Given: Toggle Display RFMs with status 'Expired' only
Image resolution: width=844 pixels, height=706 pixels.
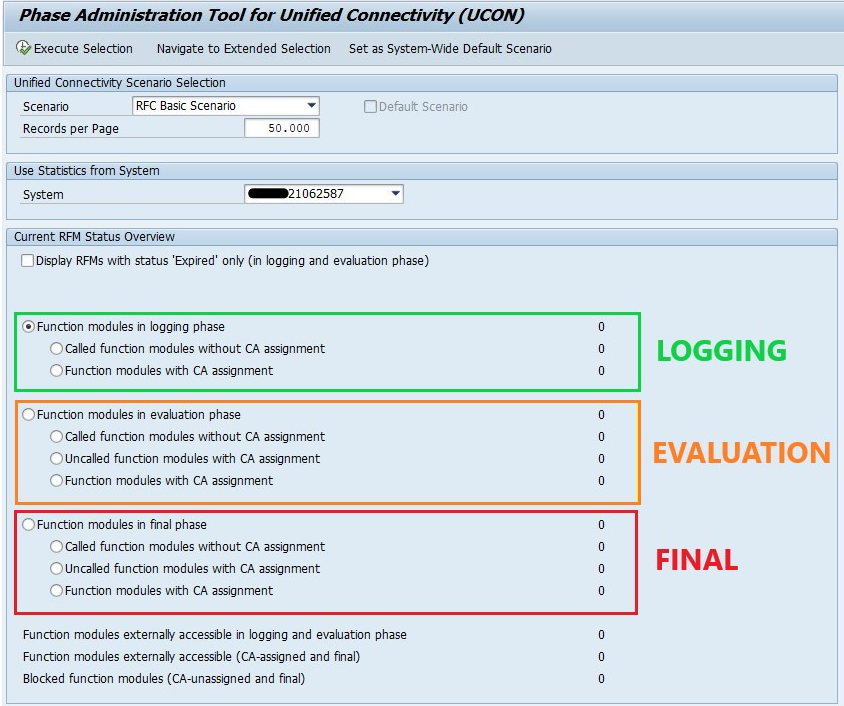Looking at the screenshot, I should tap(26, 261).
